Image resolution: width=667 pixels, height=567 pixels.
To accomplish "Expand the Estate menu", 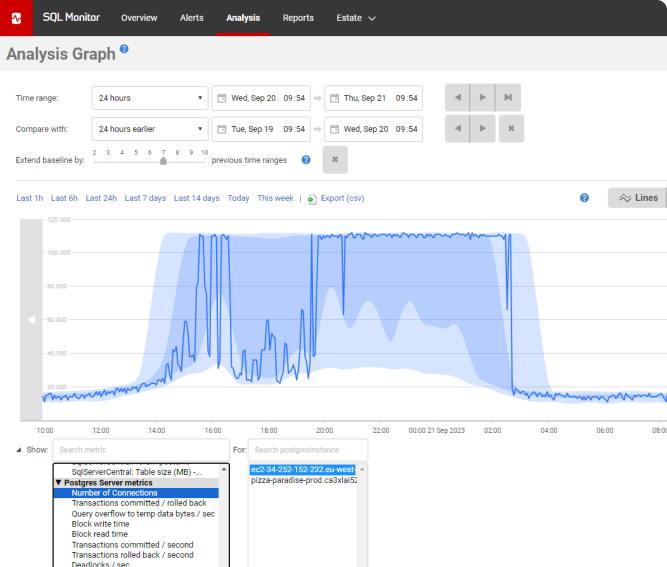I will [x=356, y=18].
